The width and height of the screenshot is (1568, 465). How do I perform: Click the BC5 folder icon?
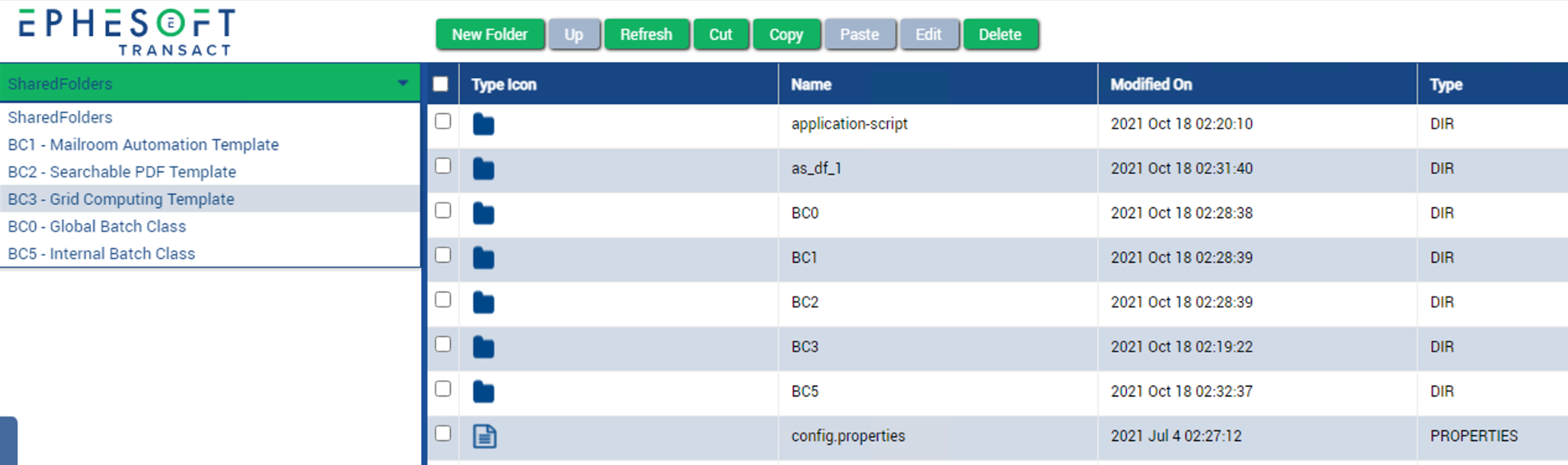(x=483, y=391)
